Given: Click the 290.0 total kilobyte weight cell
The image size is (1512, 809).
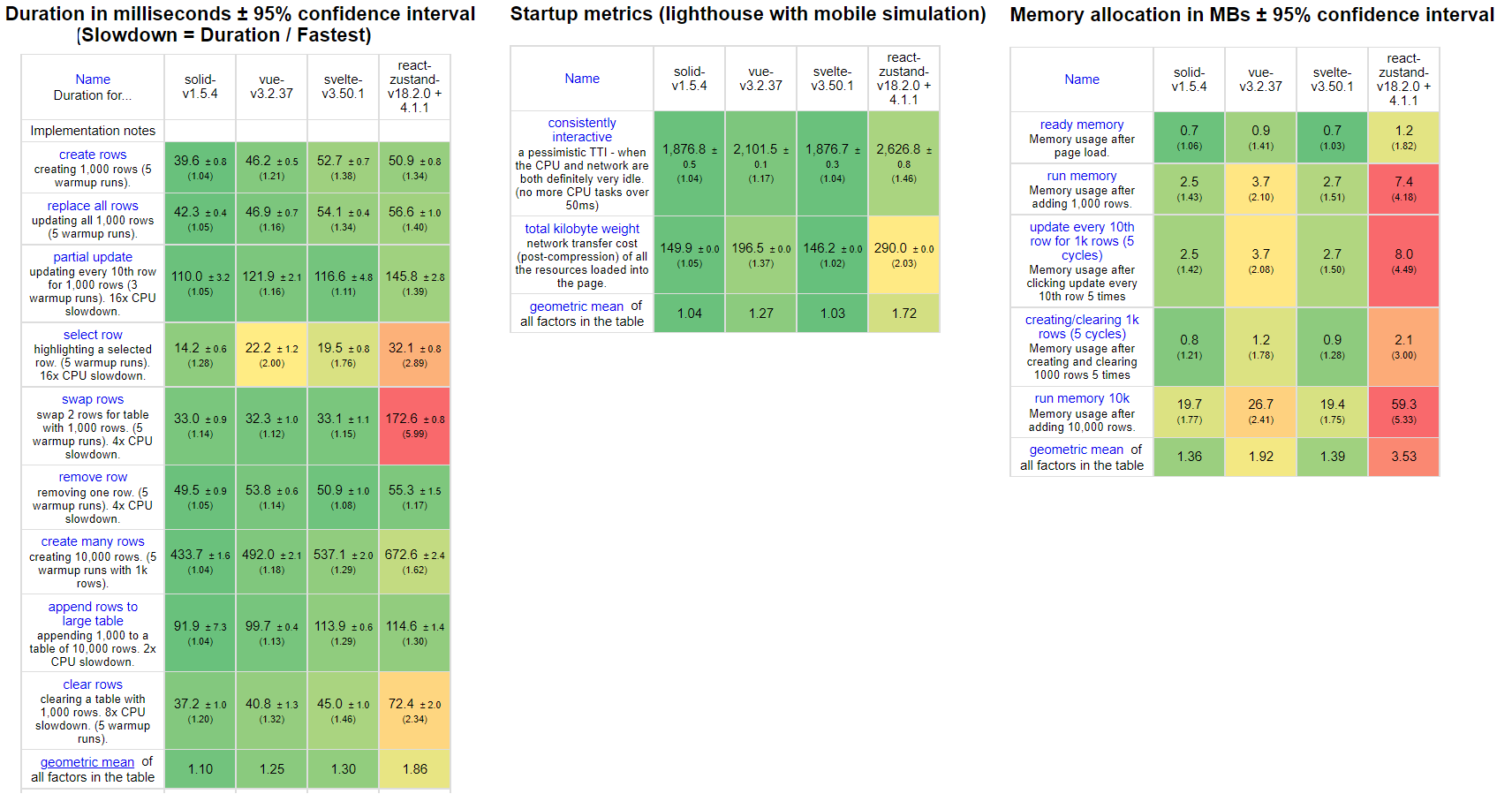Looking at the screenshot, I should tap(904, 255).
